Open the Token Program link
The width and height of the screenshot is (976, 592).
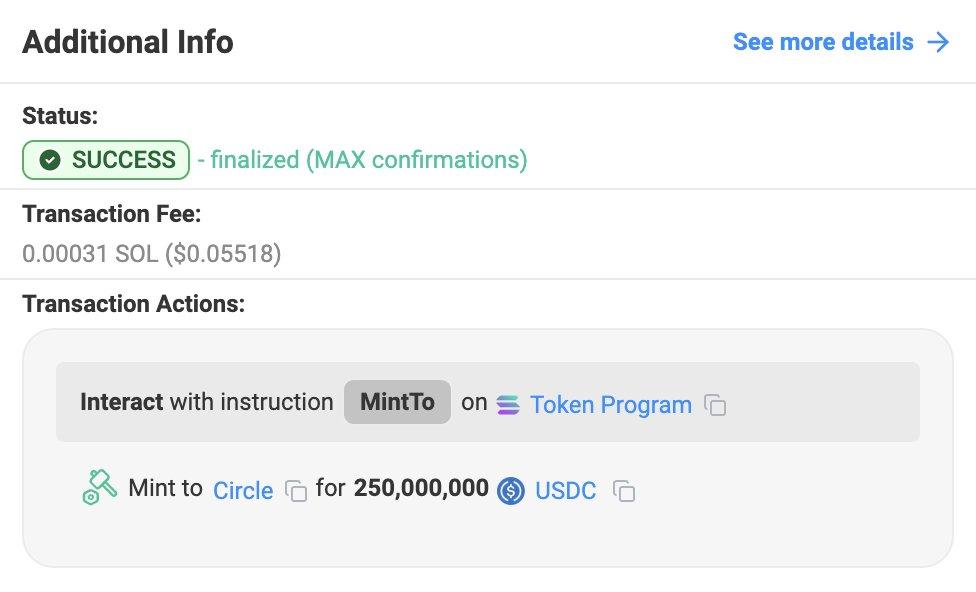tap(611, 405)
